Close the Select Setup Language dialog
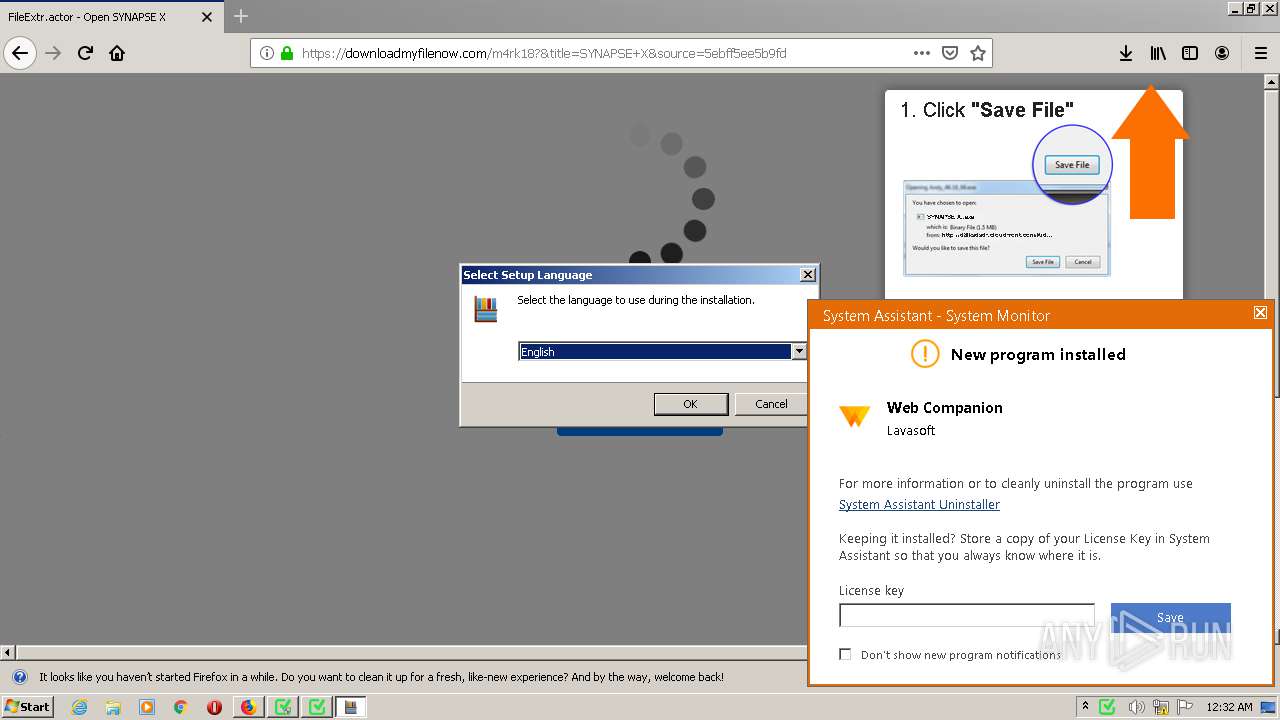The image size is (1280, 720). (x=808, y=275)
